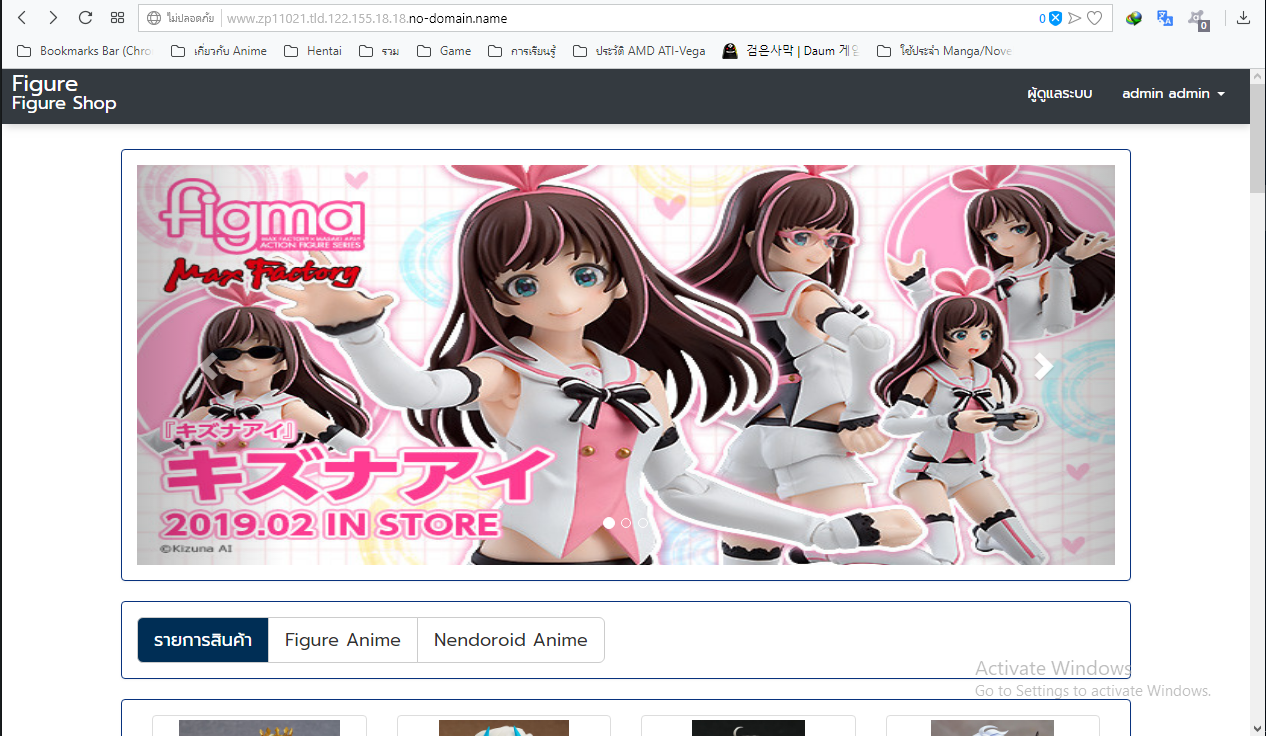Viewport: 1266px width, 736px height.
Task: Open the Google Translate extension
Action: click(x=1165, y=18)
